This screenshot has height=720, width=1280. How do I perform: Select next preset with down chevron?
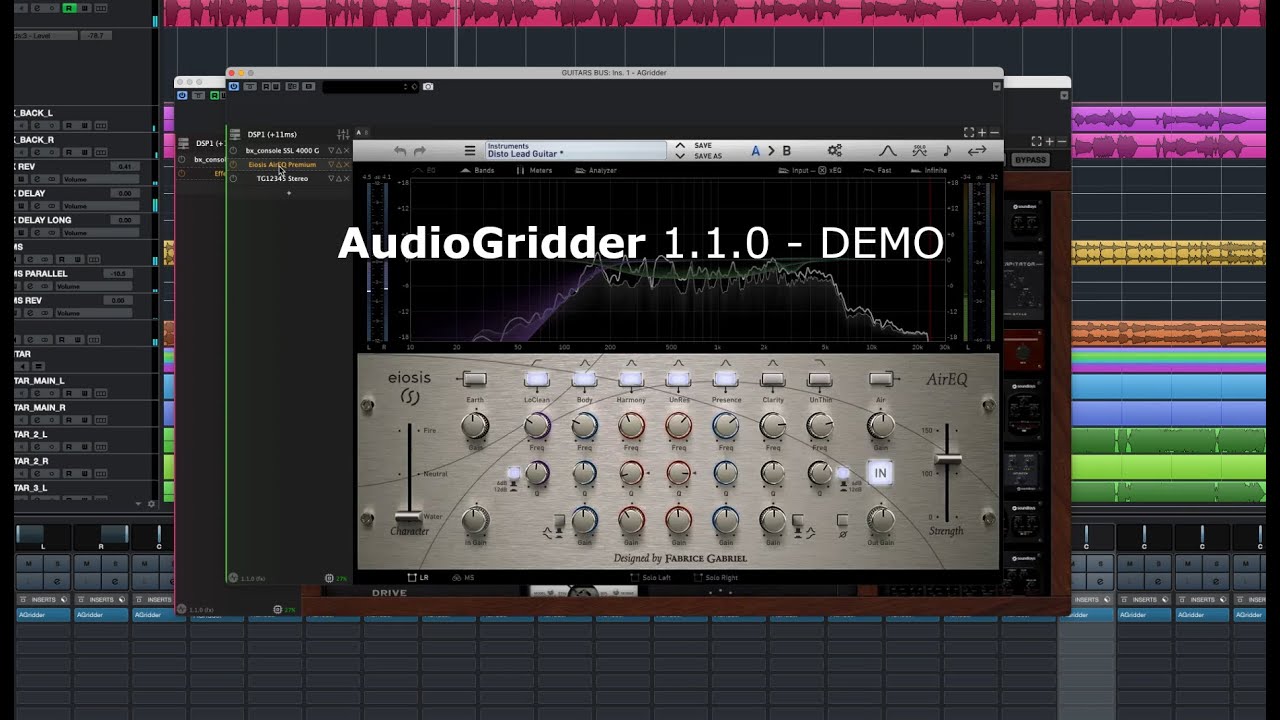[x=680, y=156]
